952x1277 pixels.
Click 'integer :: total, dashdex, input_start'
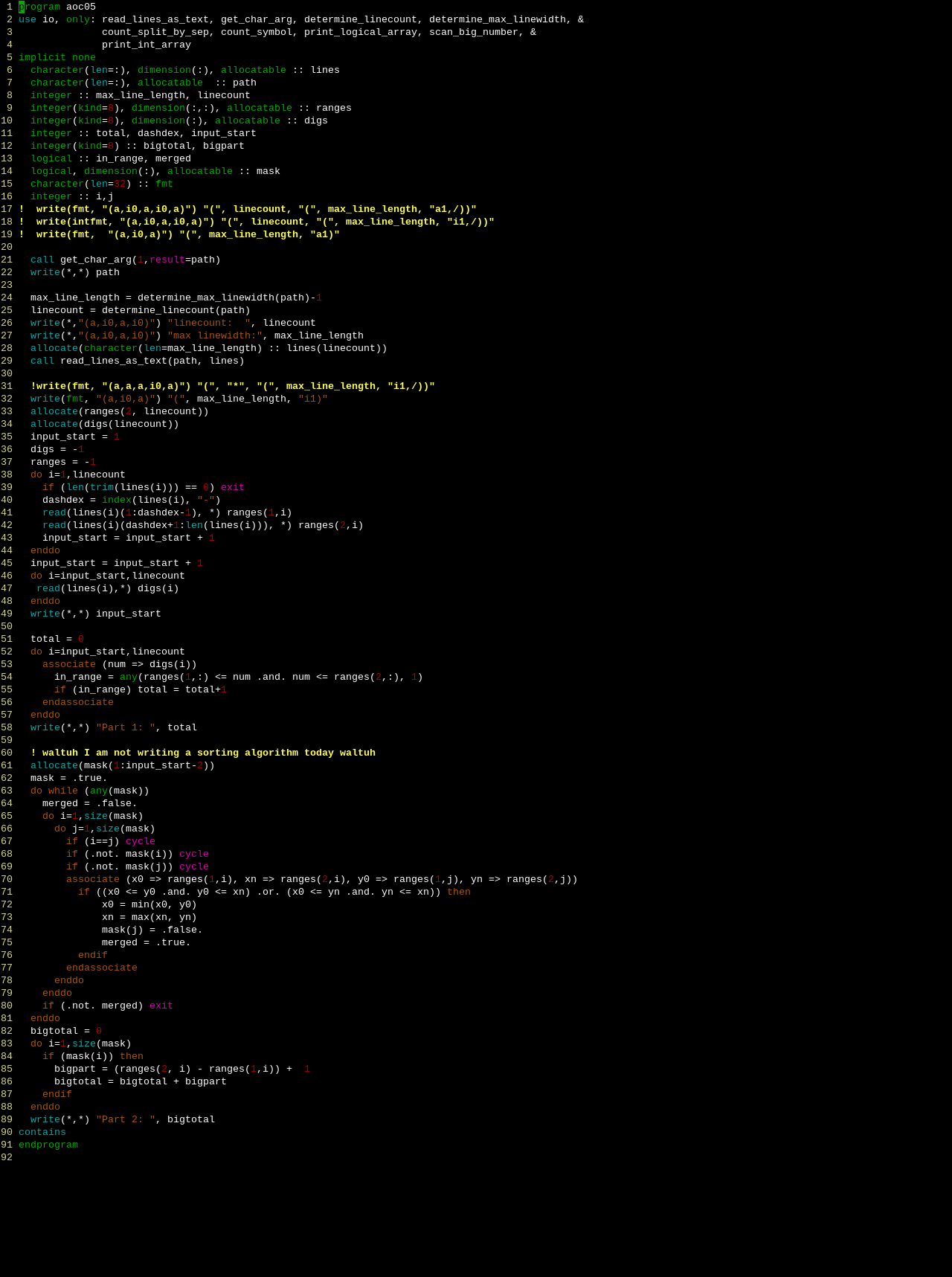pos(144,133)
